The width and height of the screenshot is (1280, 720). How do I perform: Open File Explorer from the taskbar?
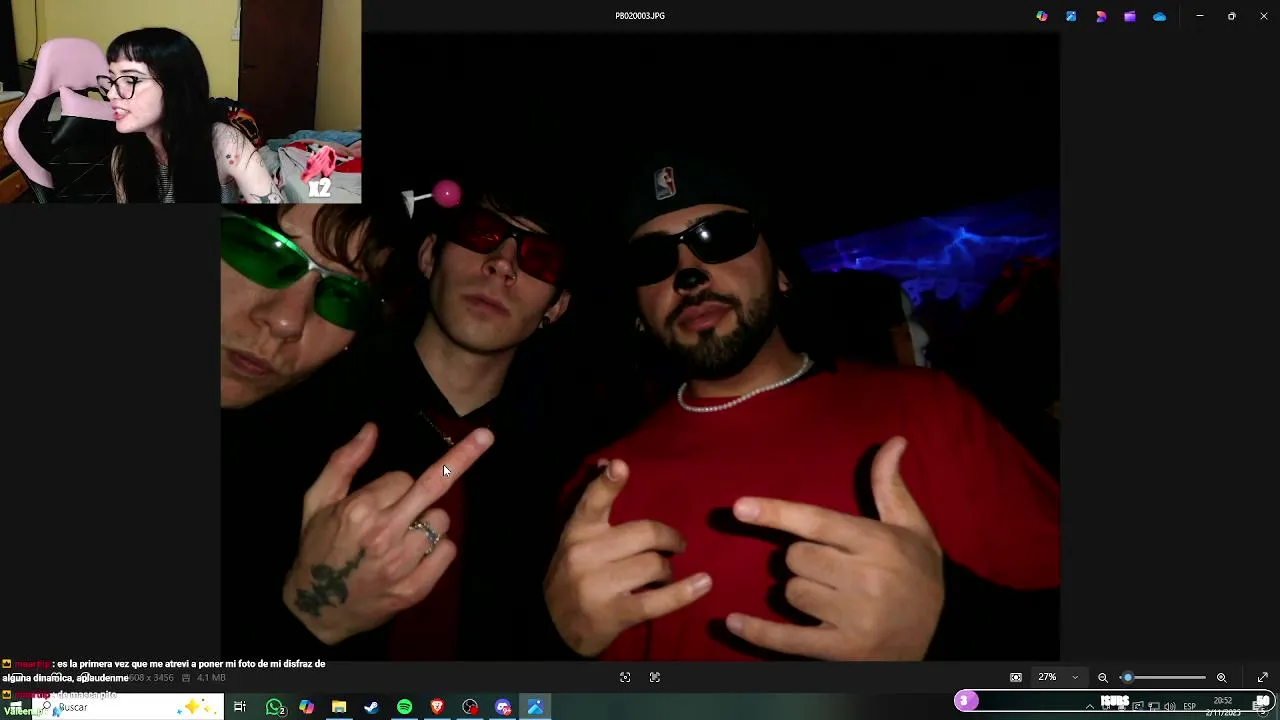click(x=339, y=707)
